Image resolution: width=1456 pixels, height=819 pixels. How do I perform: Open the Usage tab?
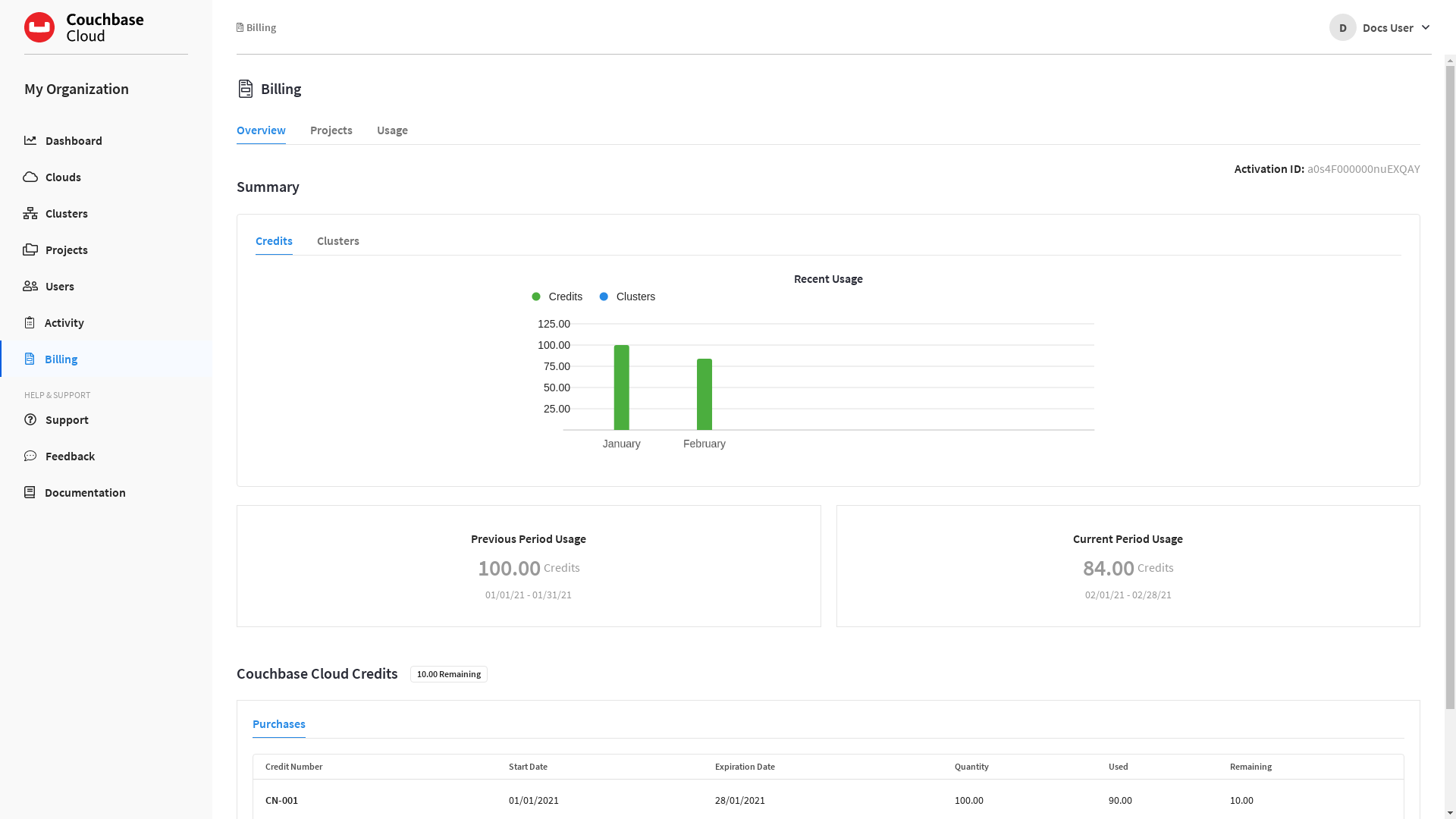391,130
